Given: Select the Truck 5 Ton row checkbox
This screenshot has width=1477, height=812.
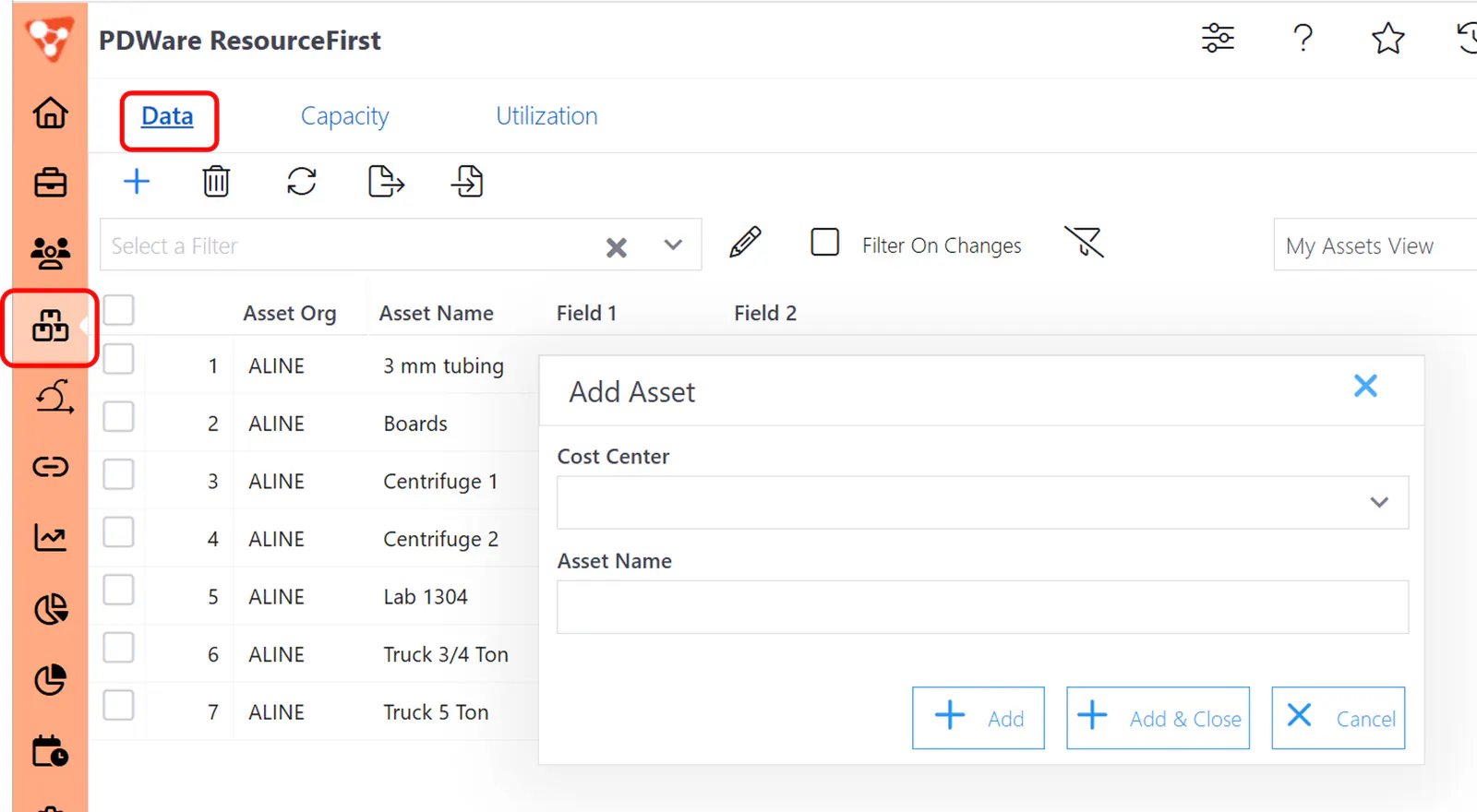Looking at the screenshot, I should [118, 705].
